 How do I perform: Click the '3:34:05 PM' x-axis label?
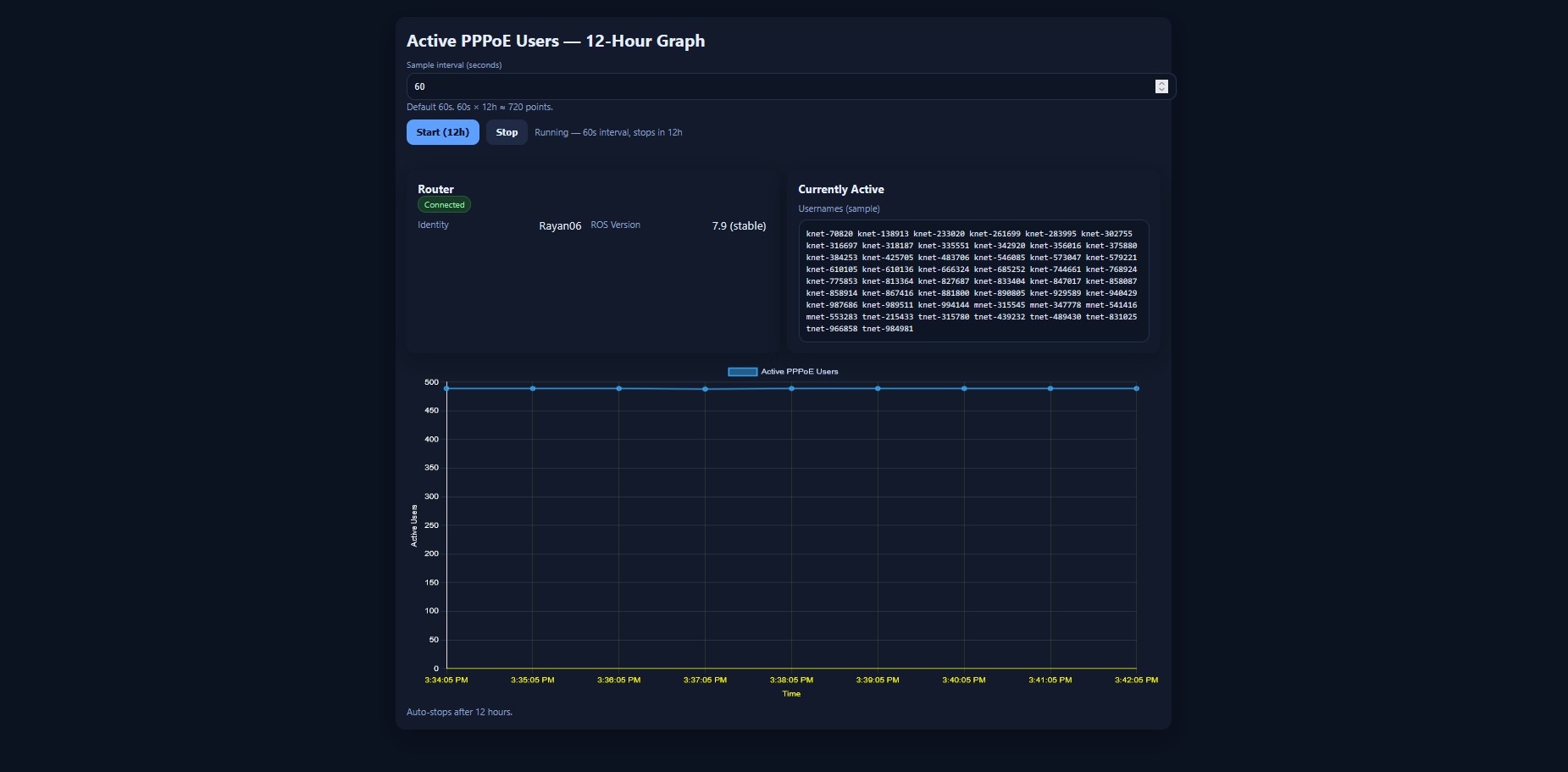446,680
